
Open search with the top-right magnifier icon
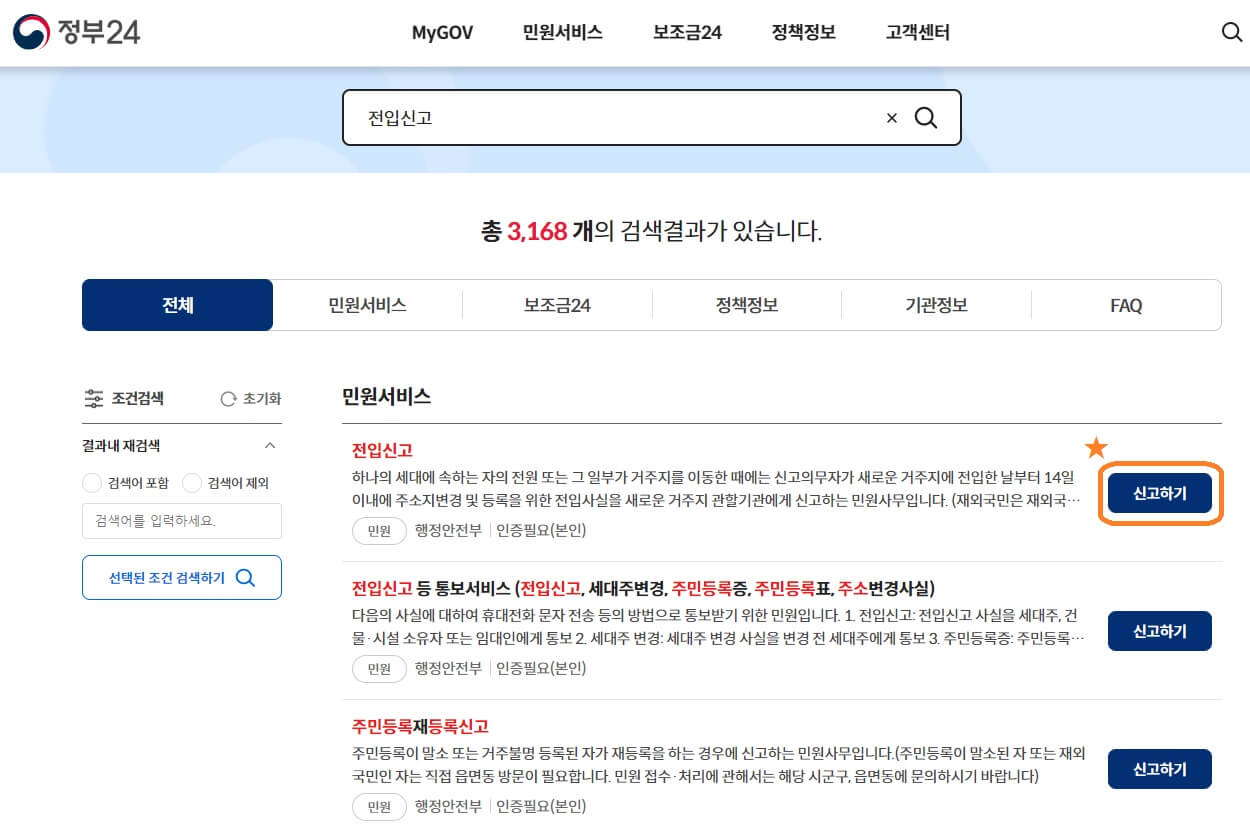pos(1231,32)
